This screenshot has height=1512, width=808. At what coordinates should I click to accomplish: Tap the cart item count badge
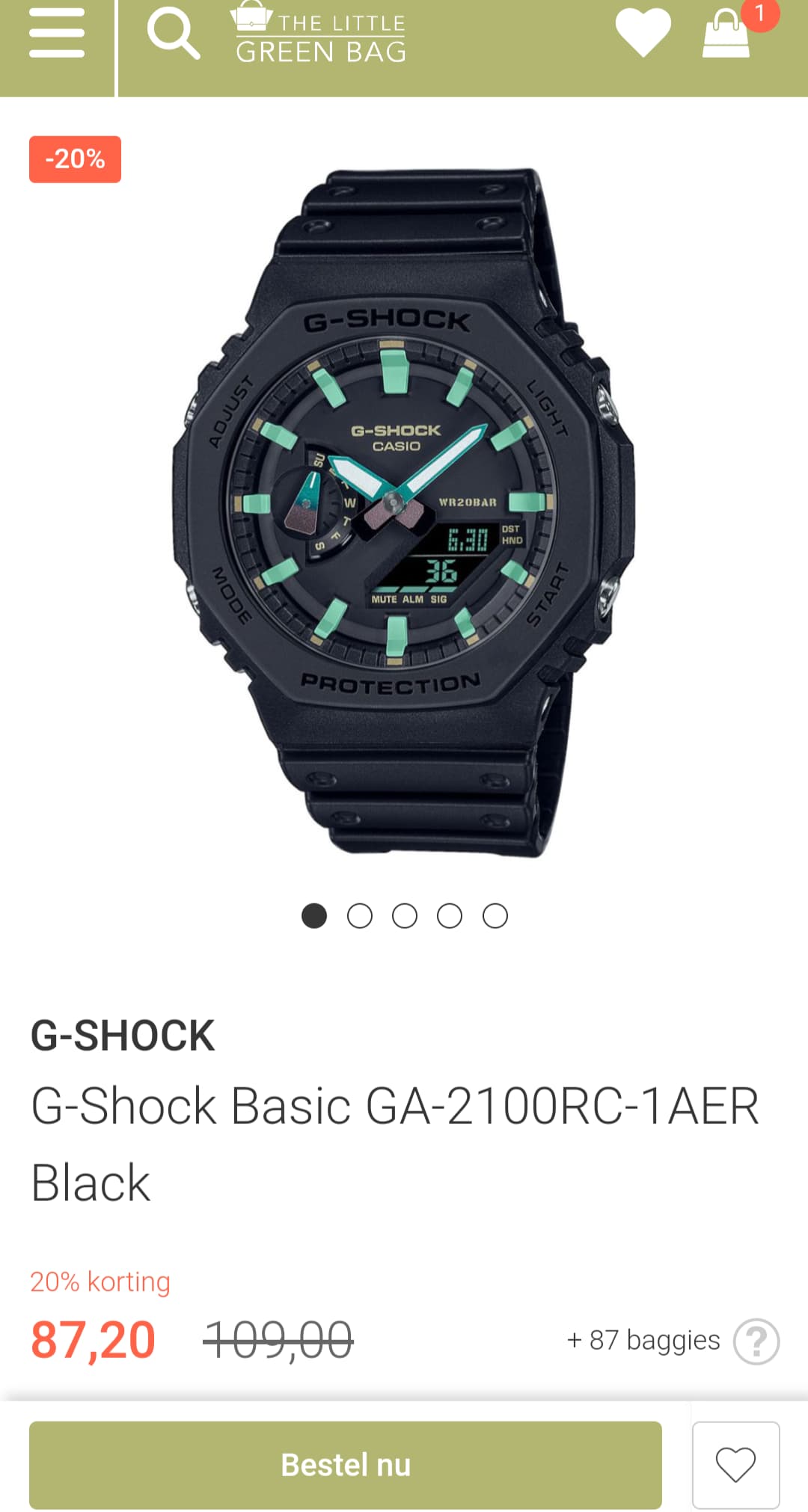click(x=760, y=13)
